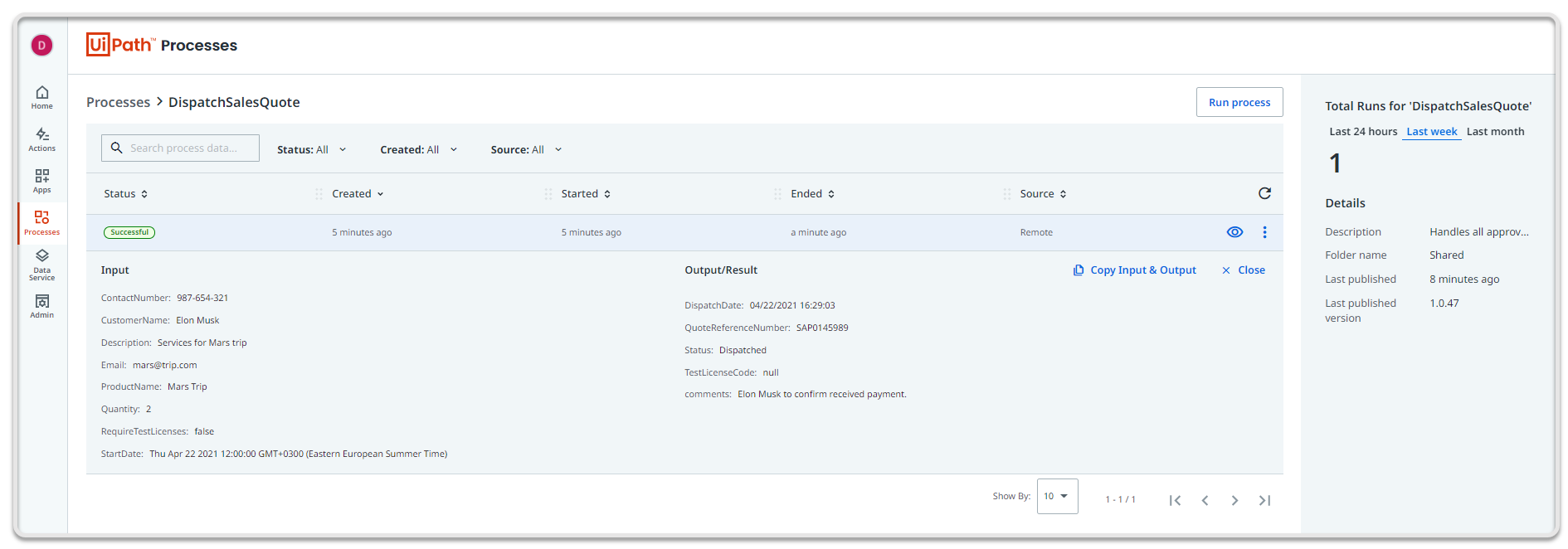Click the '8 minutes ago' published value

(1464, 279)
